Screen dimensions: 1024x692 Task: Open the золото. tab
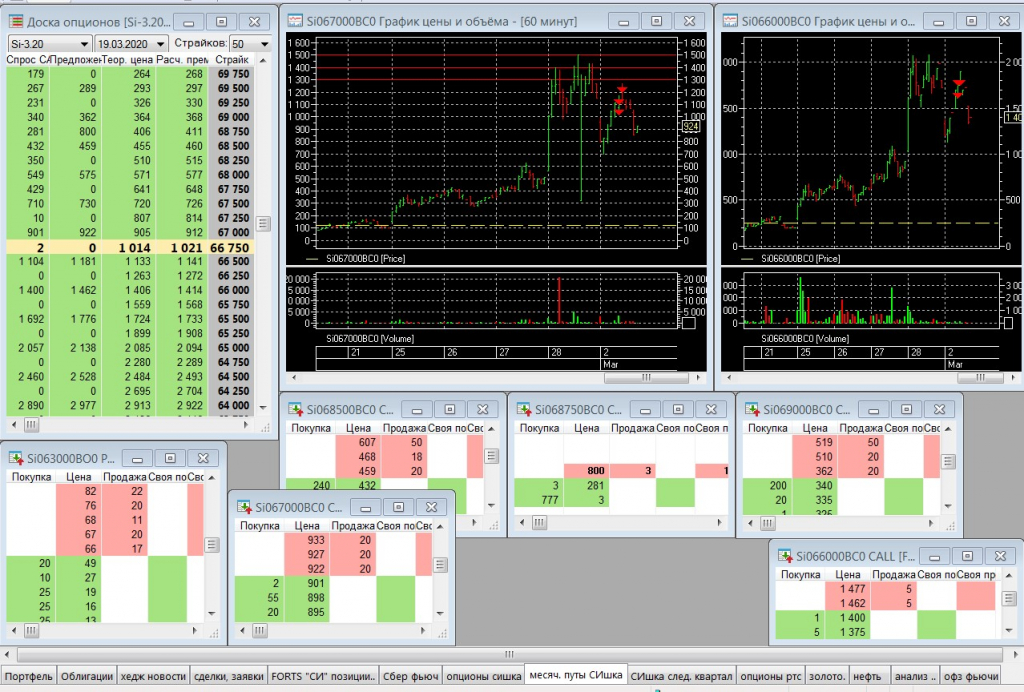click(x=827, y=676)
